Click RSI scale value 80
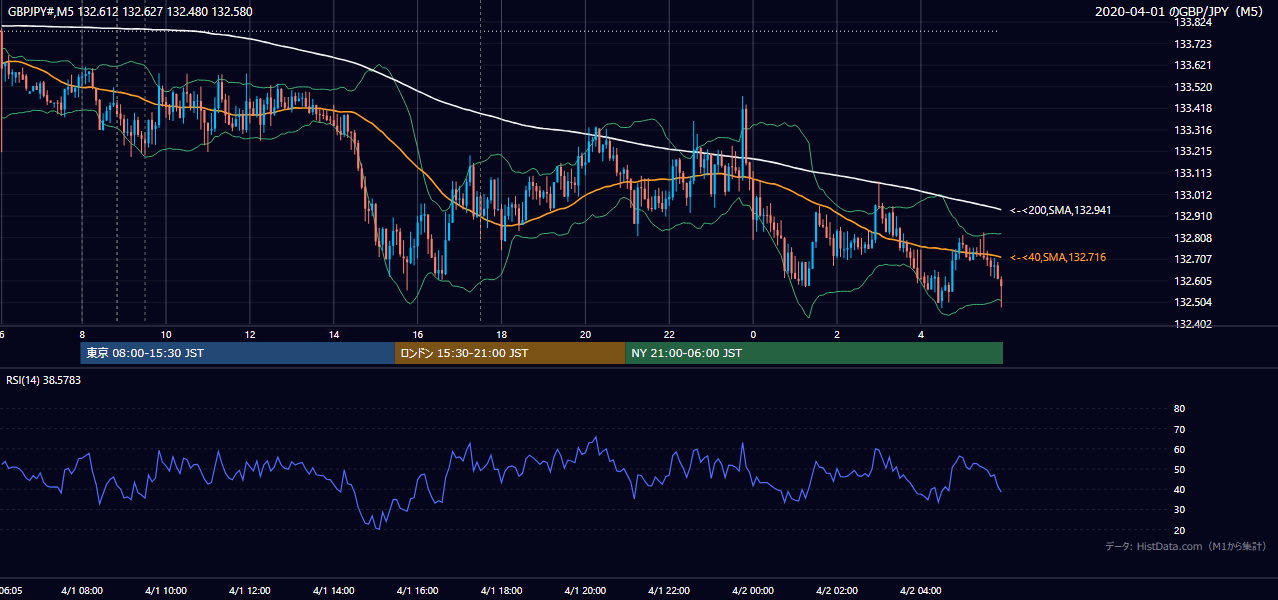 click(1179, 409)
